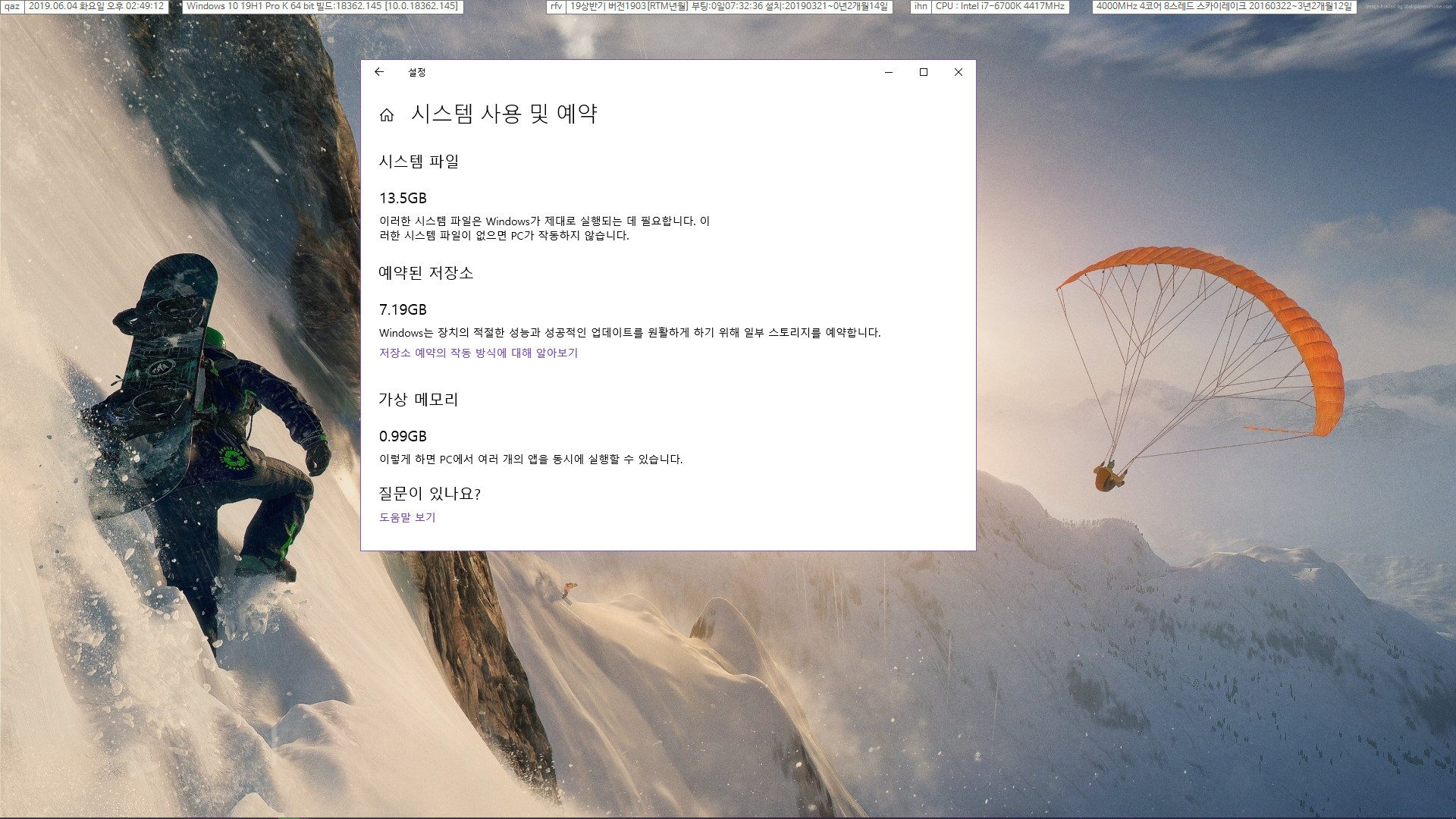Select the '질문이 있나요?' heading

(430, 494)
